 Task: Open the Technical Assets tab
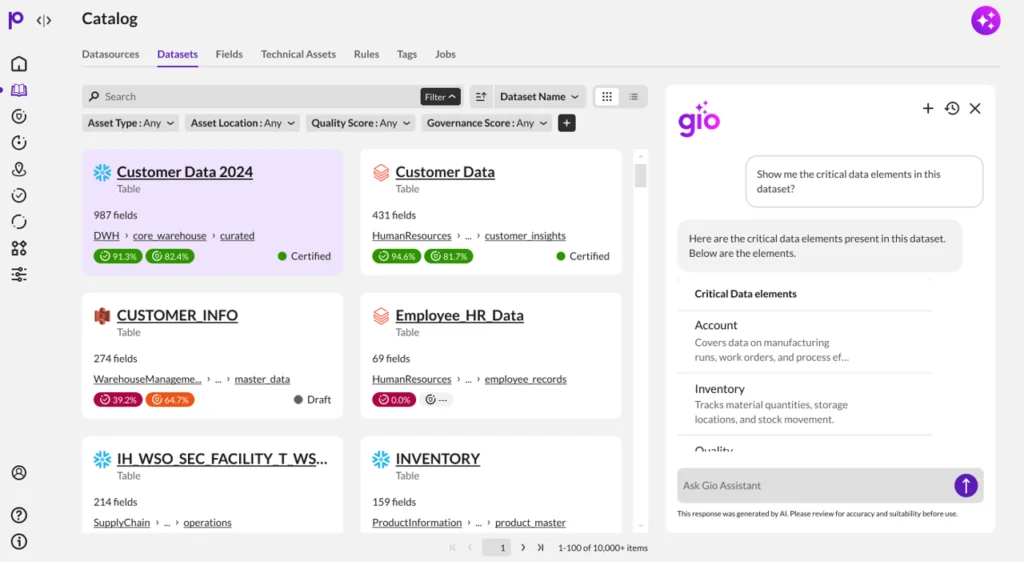pos(298,54)
